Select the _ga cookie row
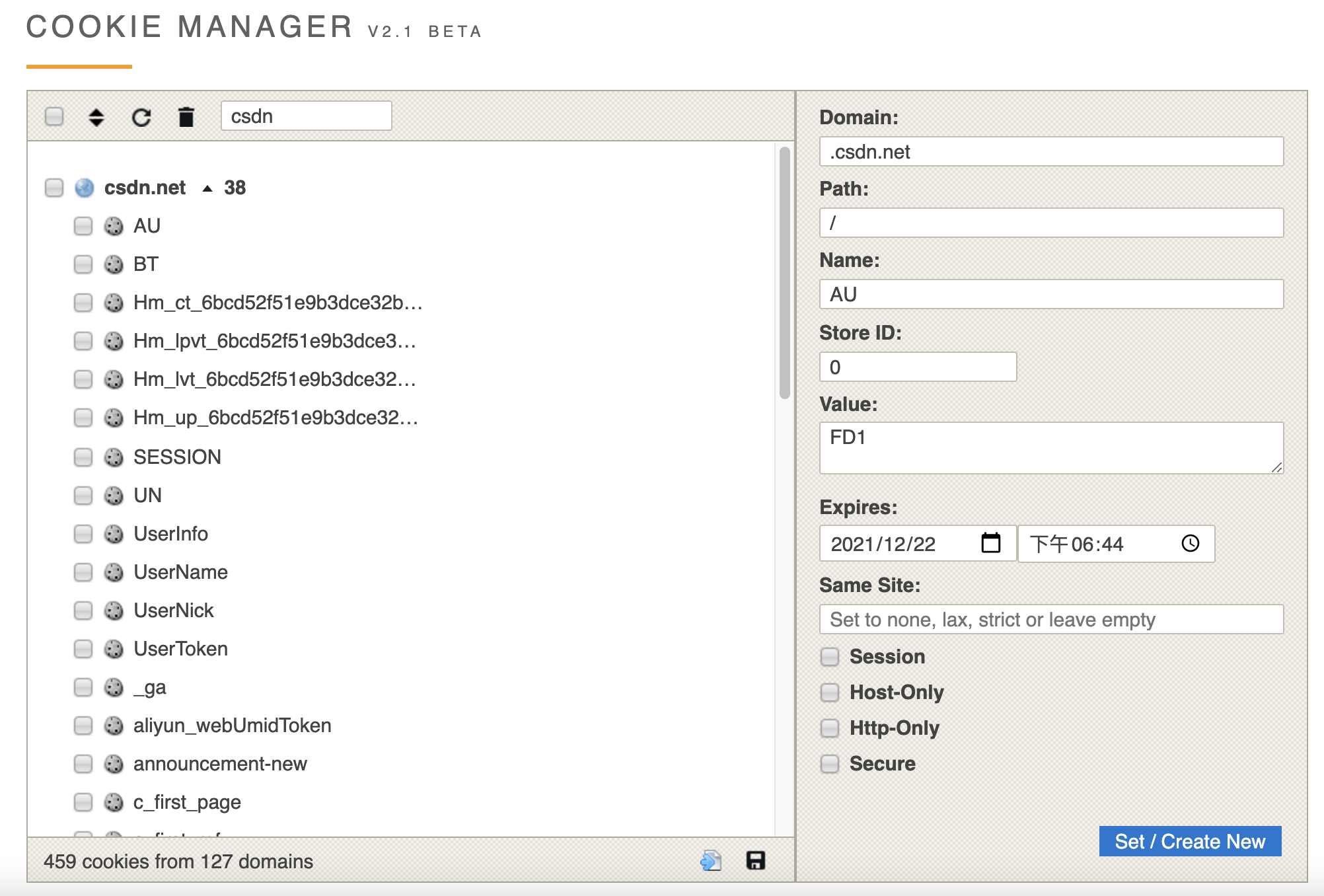Screen dimensions: 1324x896 tap(149, 687)
